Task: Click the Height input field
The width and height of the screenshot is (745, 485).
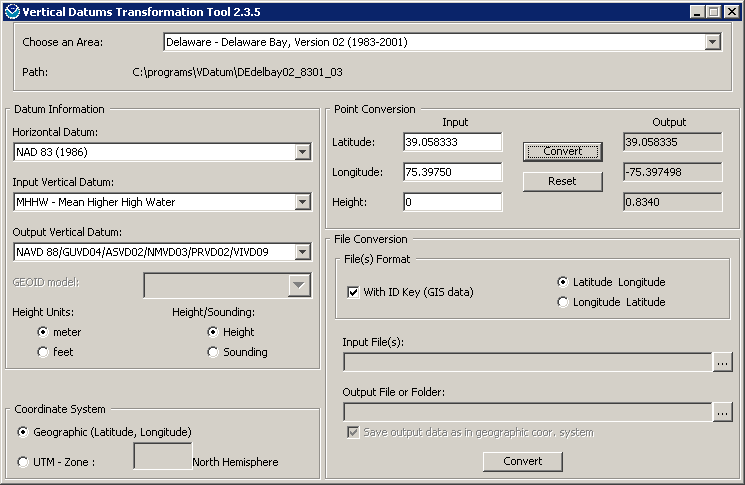Action: [x=452, y=202]
